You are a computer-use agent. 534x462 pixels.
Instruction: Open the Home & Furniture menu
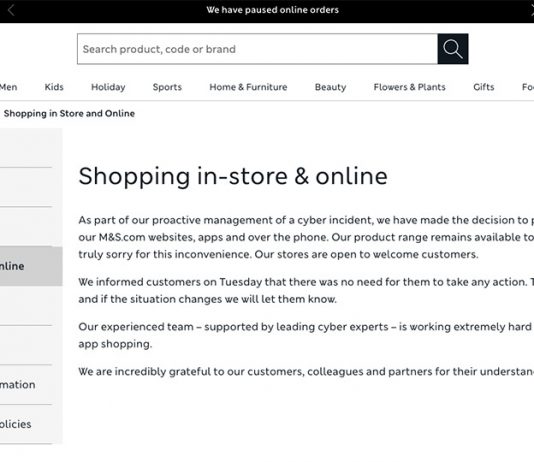pyautogui.click(x=248, y=87)
